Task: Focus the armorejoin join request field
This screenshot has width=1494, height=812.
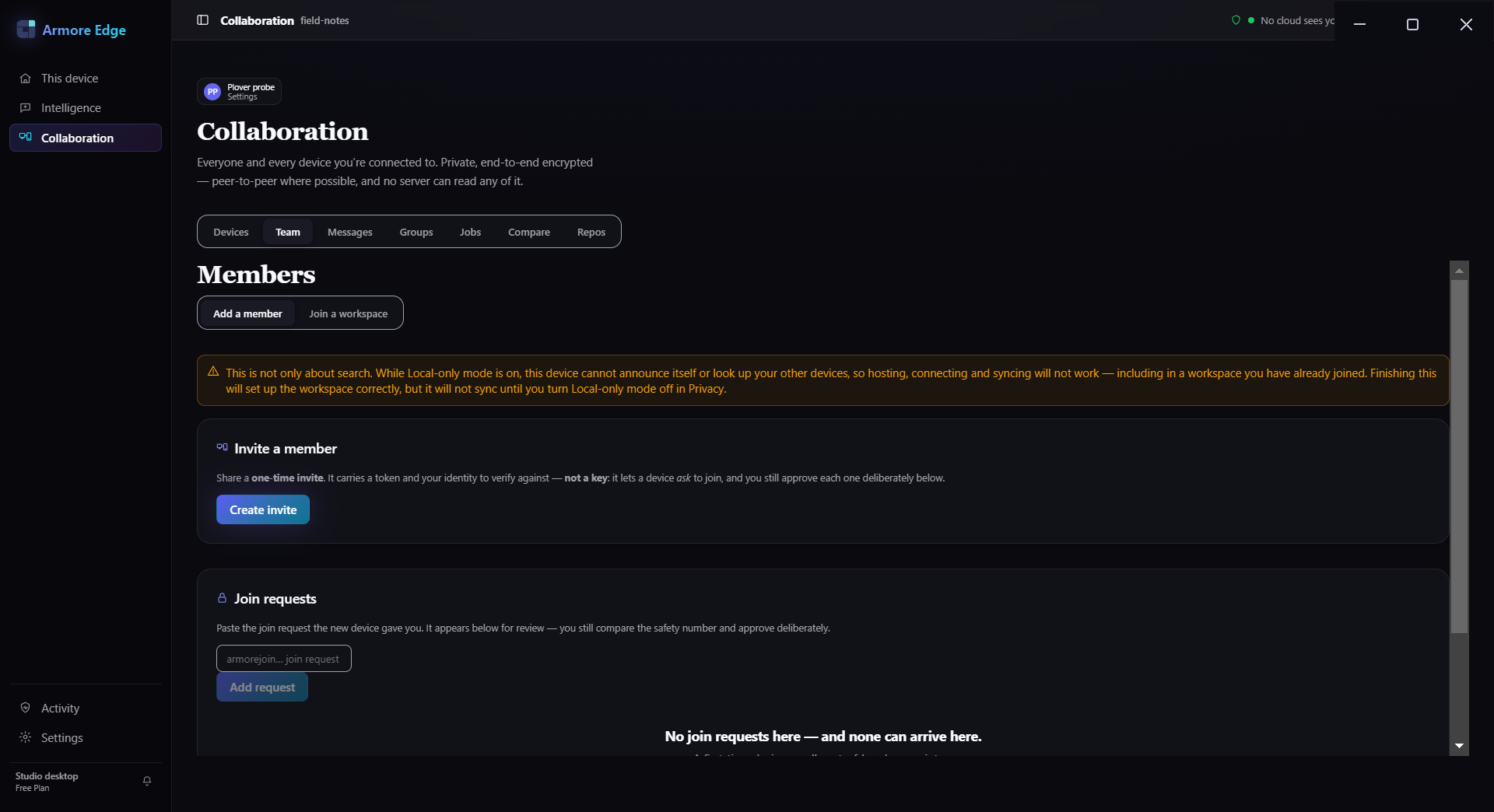Action: [284, 658]
